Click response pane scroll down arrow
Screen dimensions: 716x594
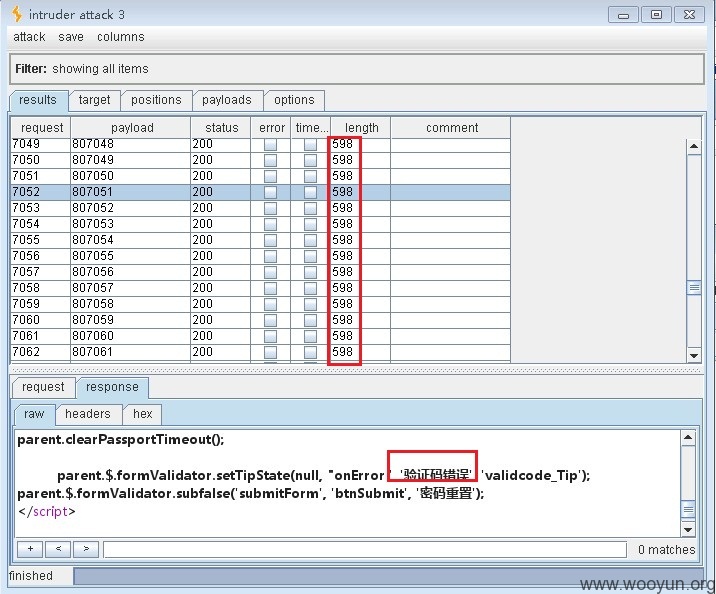point(688,529)
